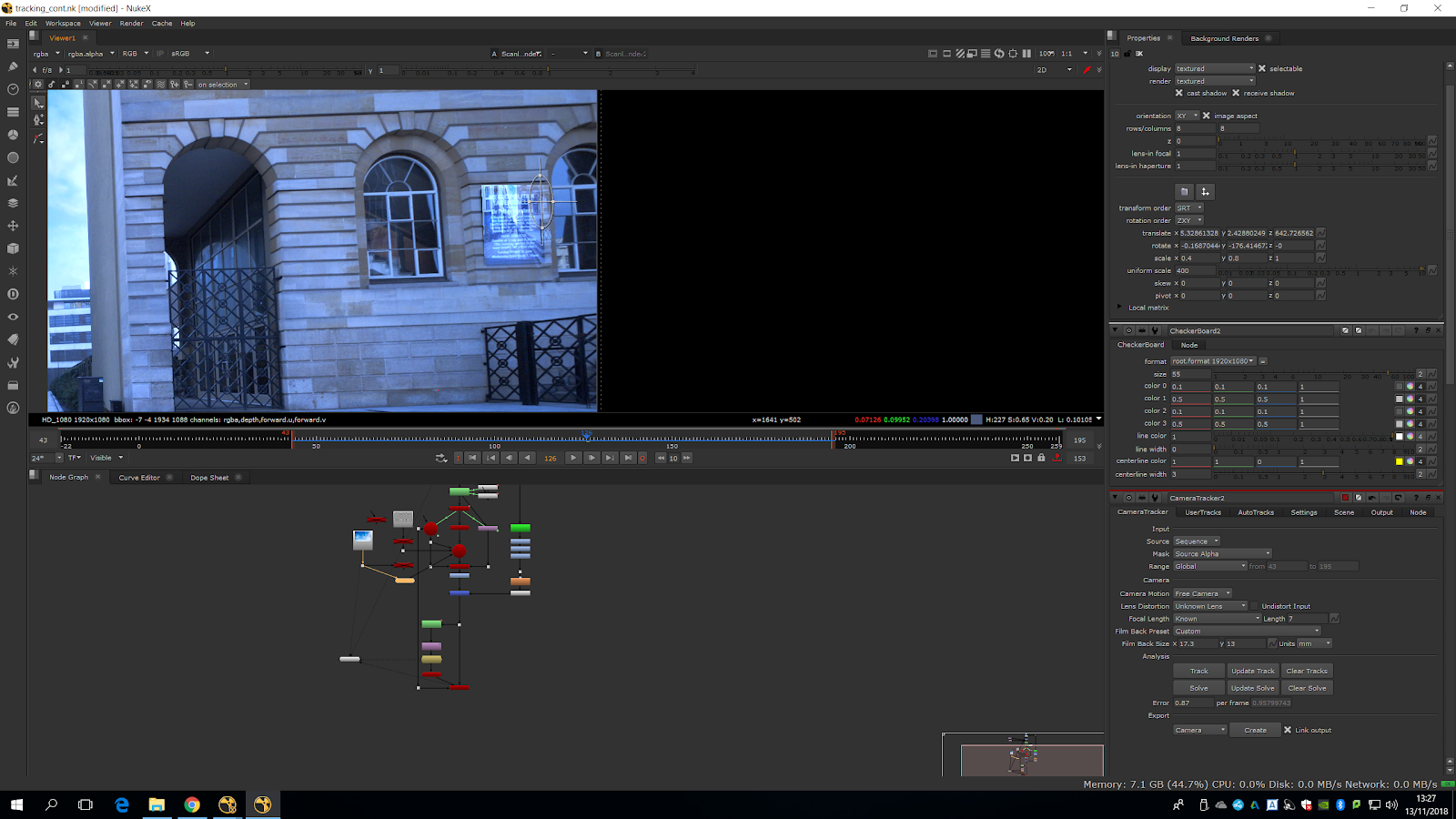Center CameraTracker2 node in node graph
The height and width of the screenshot is (819, 1456).
pos(1128,498)
